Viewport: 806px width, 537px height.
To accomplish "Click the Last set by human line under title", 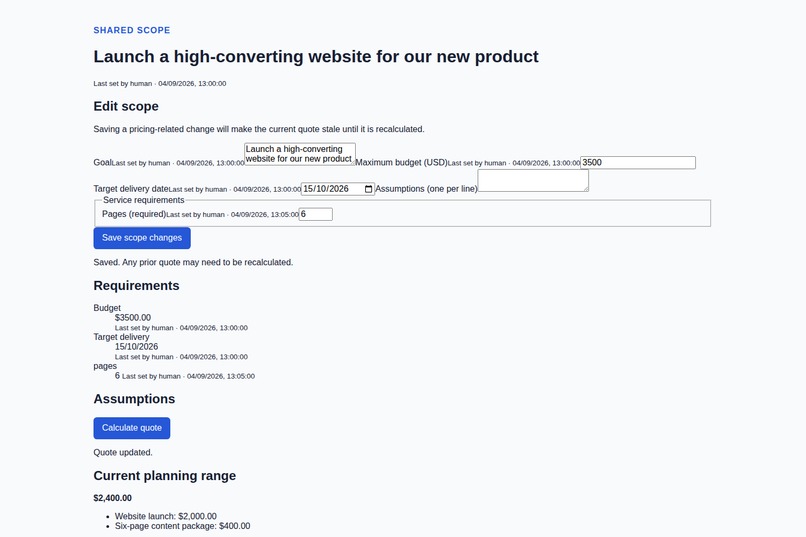I will [160, 83].
